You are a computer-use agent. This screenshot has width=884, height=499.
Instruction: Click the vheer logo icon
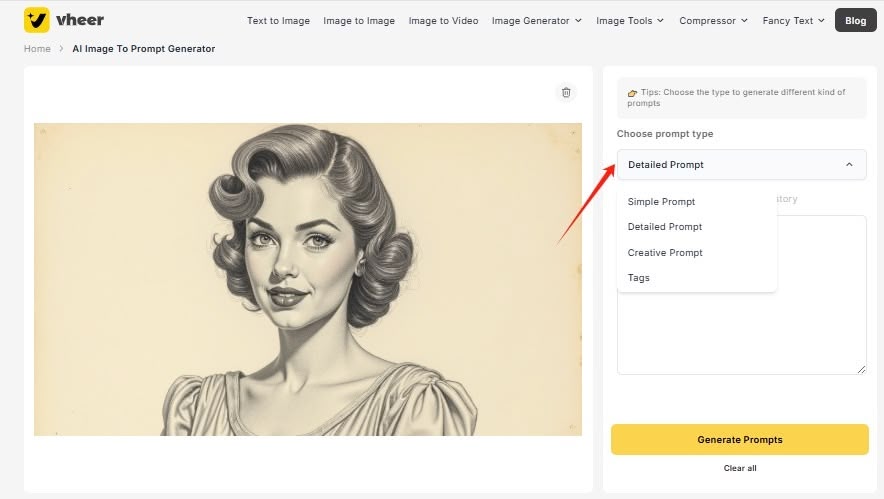point(36,20)
